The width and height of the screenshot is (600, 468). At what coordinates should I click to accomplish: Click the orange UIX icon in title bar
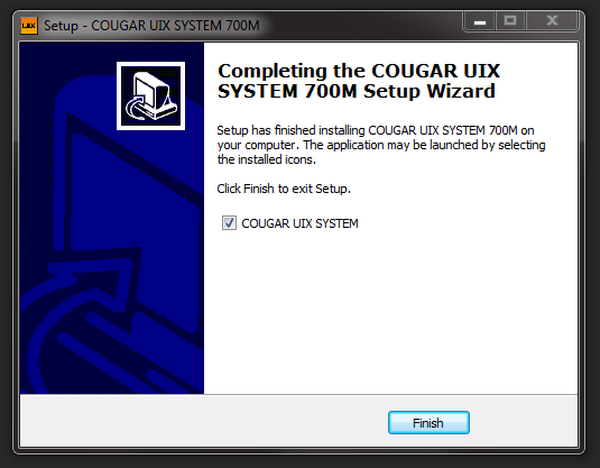click(x=29, y=26)
